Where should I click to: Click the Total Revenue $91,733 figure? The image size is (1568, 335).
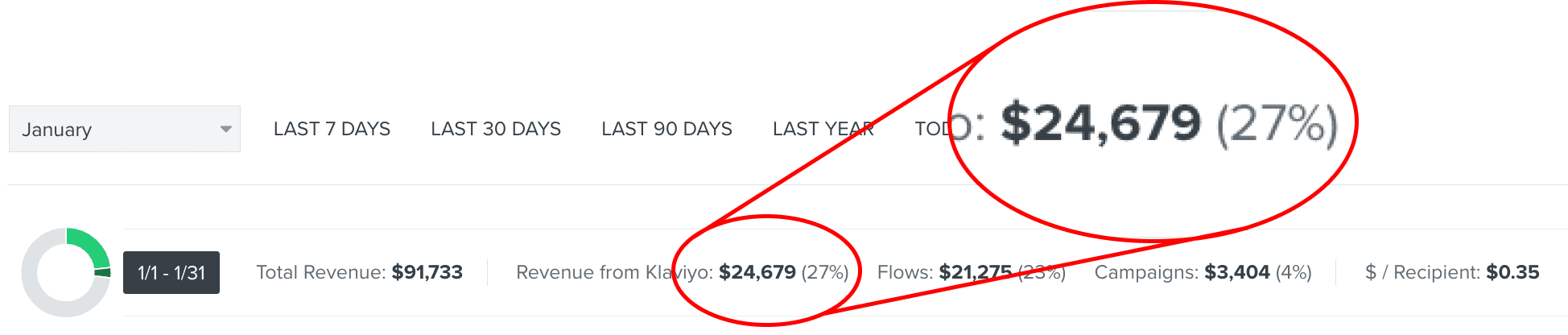(x=427, y=272)
